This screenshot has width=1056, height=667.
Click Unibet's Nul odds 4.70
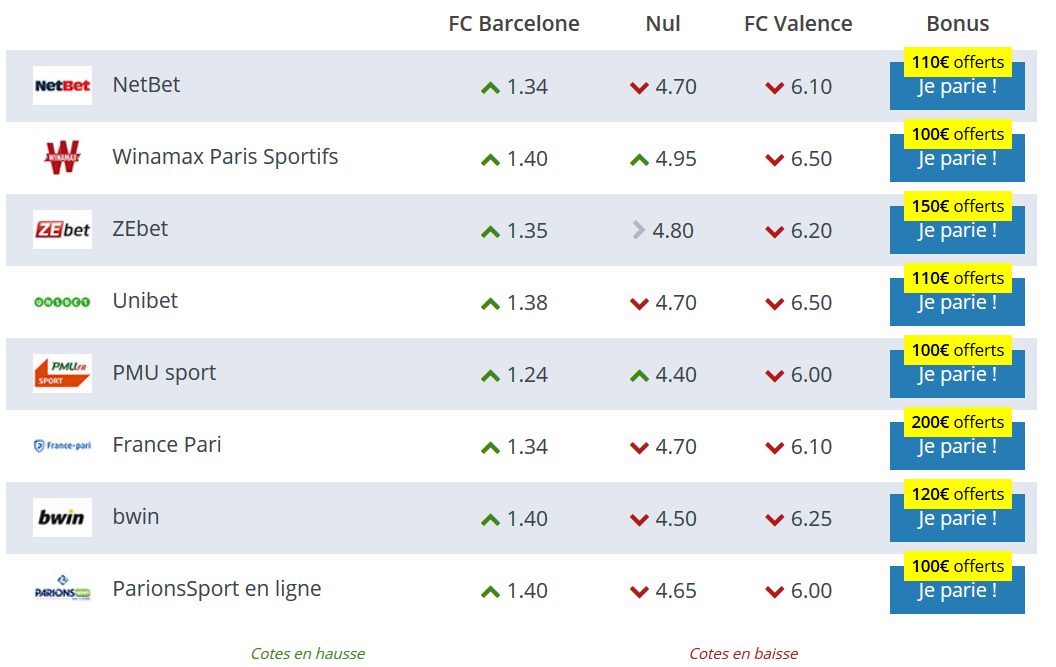(x=675, y=303)
